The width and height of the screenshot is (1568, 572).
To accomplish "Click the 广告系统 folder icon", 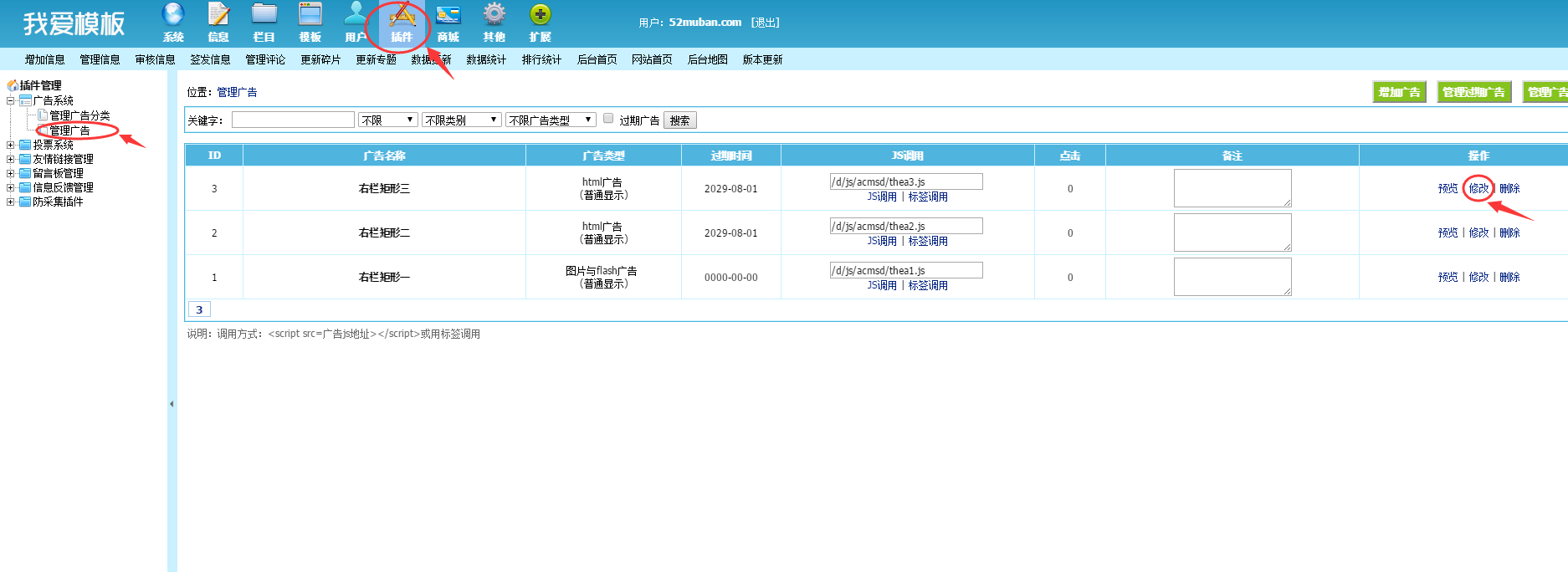I will coord(25,100).
